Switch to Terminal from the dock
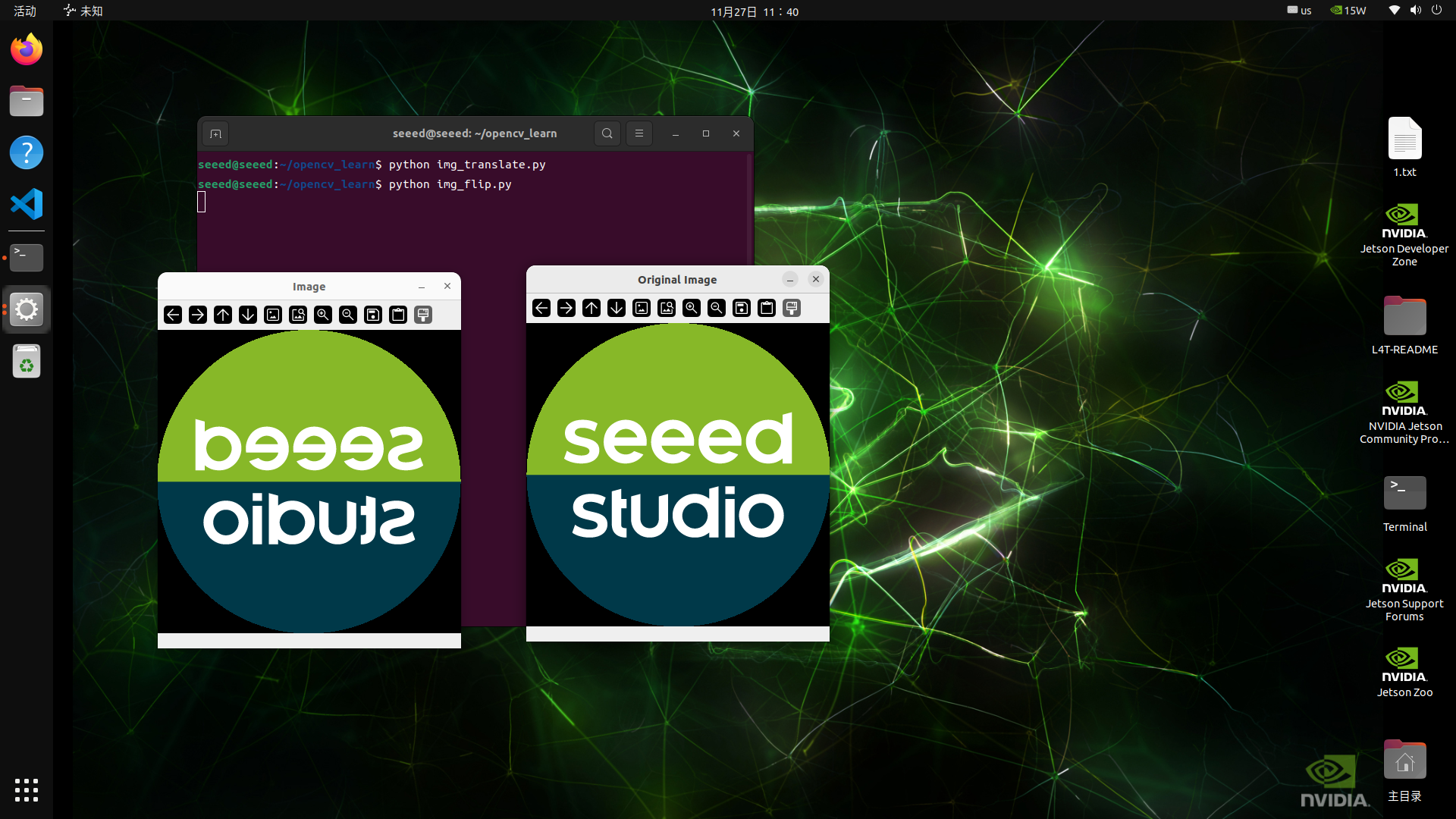This screenshot has height=819, width=1456. (x=27, y=258)
